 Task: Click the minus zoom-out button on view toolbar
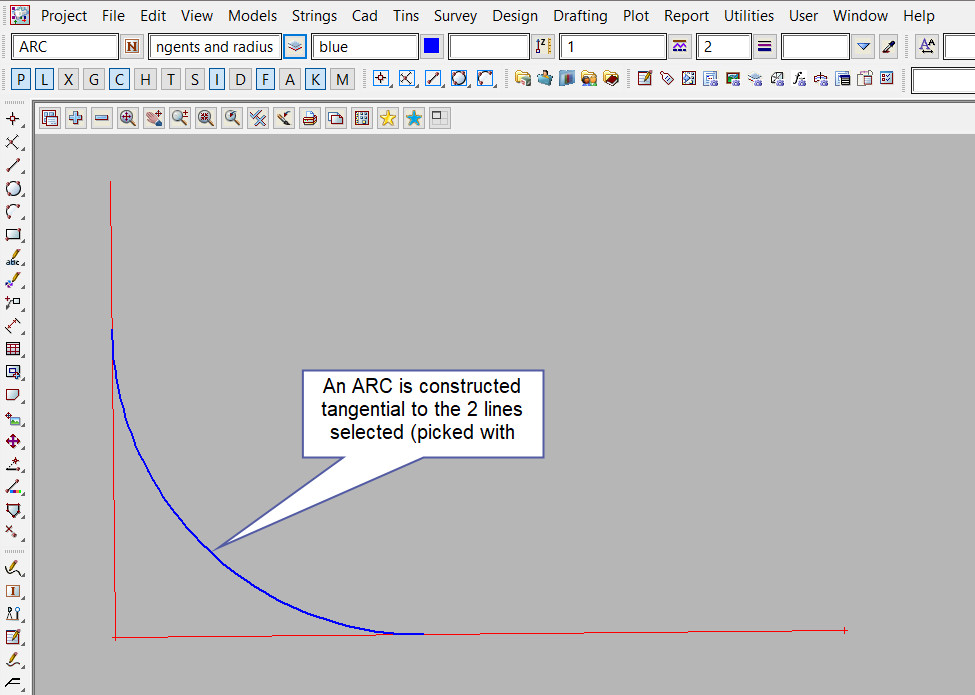pyautogui.click(x=102, y=118)
